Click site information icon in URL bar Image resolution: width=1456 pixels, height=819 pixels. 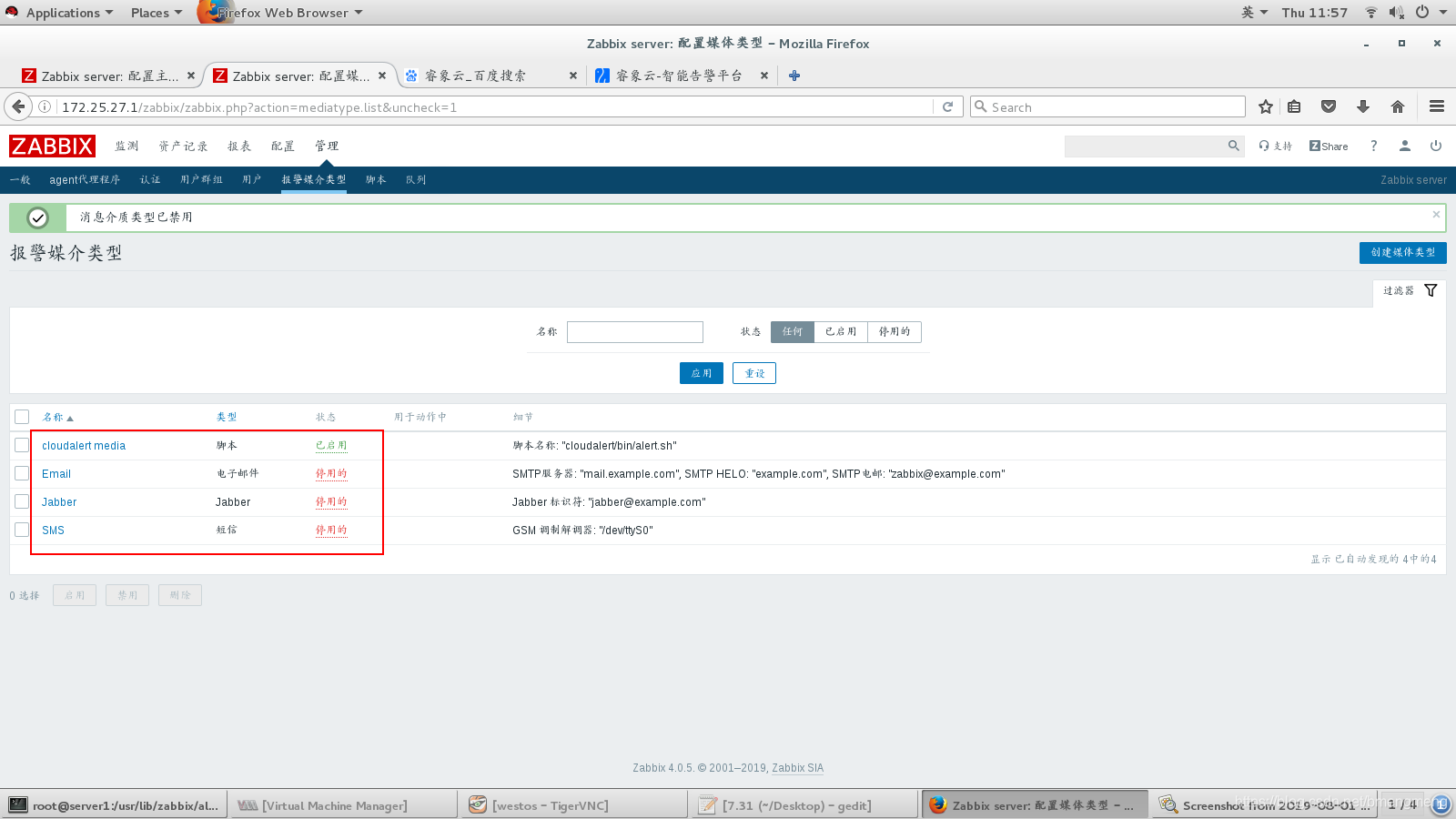pos(44,106)
